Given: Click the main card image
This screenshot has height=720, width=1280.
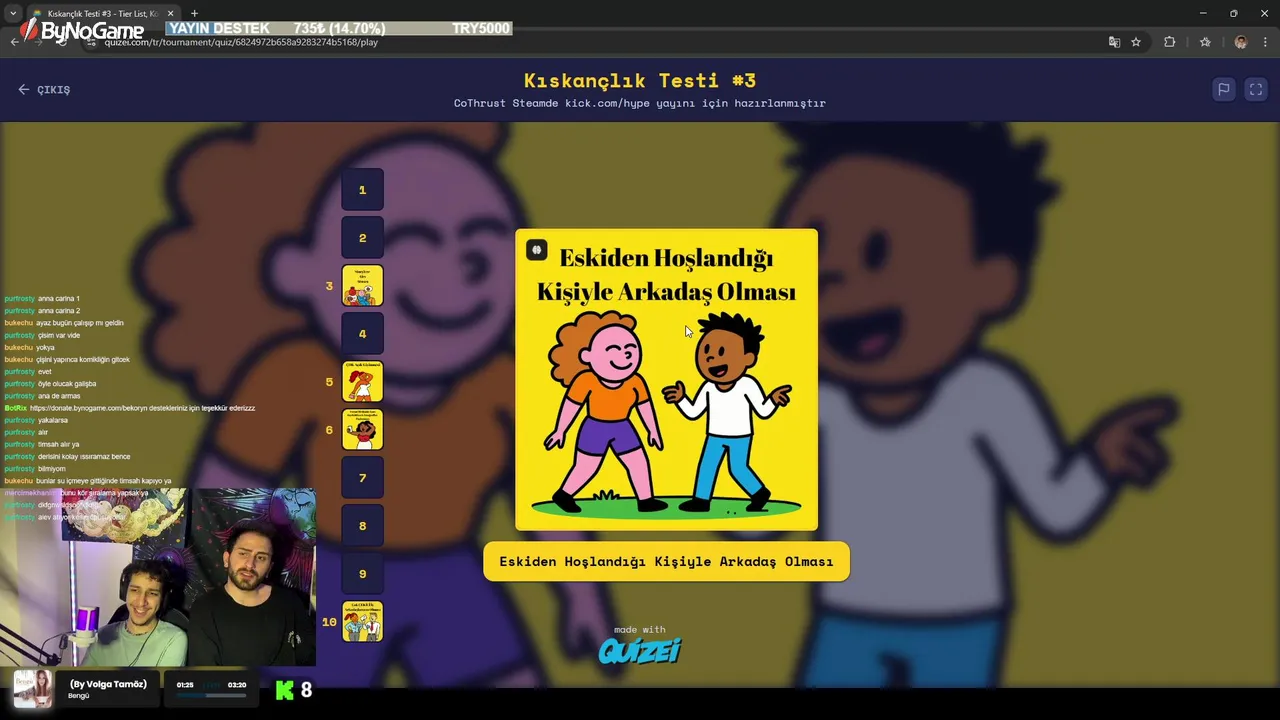Looking at the screenshot, I should [x=666, y=380].
